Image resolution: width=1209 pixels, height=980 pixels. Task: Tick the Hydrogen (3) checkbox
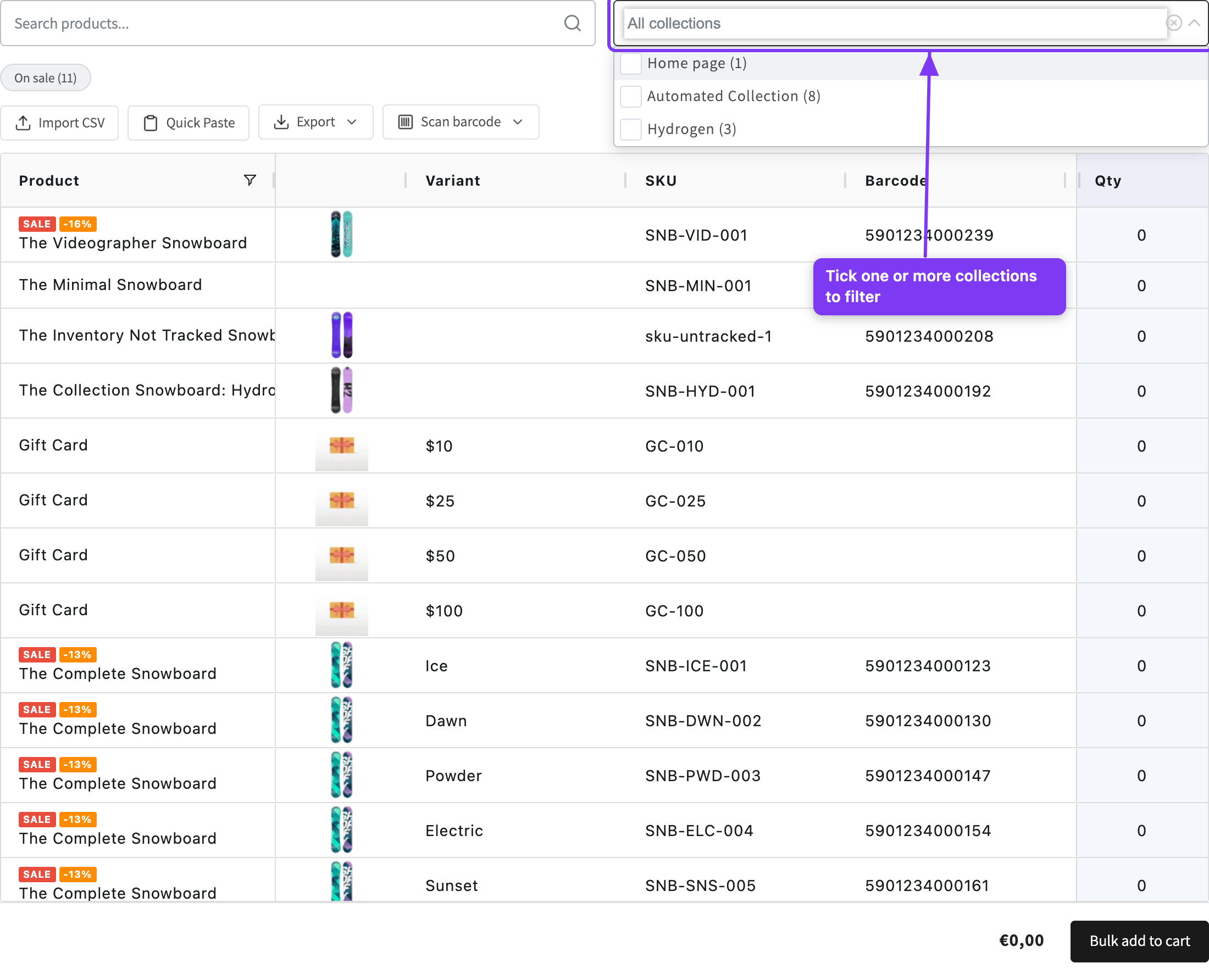pyautogui.click(x=630, y=129)
